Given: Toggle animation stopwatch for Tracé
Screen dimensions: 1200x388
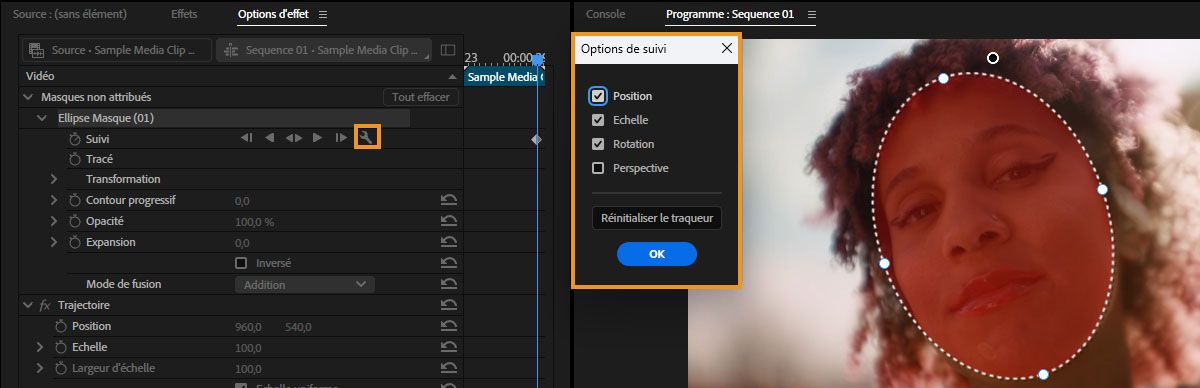Looking at the screenshot, I should [74, 159].
